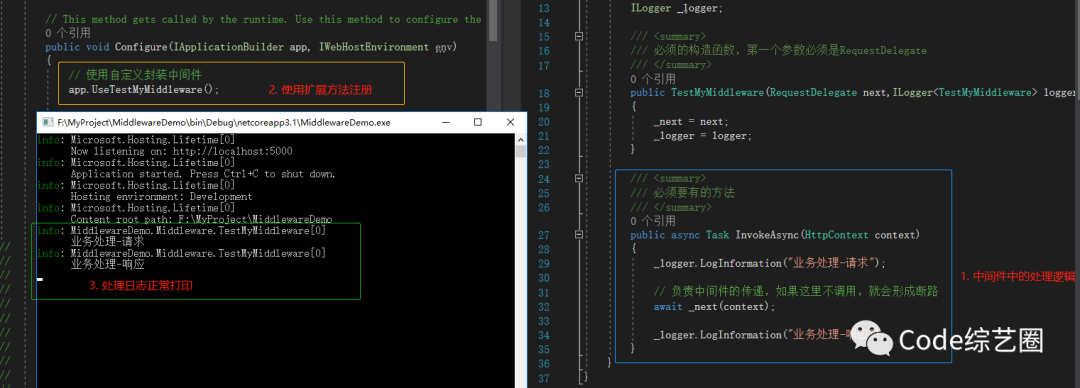Viewport: 1080px width, 388px height.
Task: Click the line app.UseTestMyMiddleware();
Action: click(144, 90)
